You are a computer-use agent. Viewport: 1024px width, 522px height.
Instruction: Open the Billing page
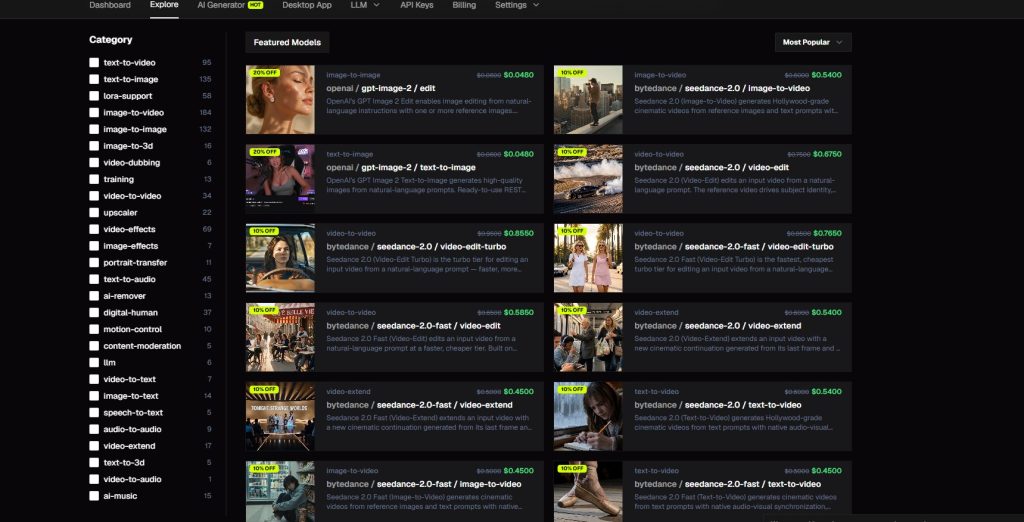[464, 5]
